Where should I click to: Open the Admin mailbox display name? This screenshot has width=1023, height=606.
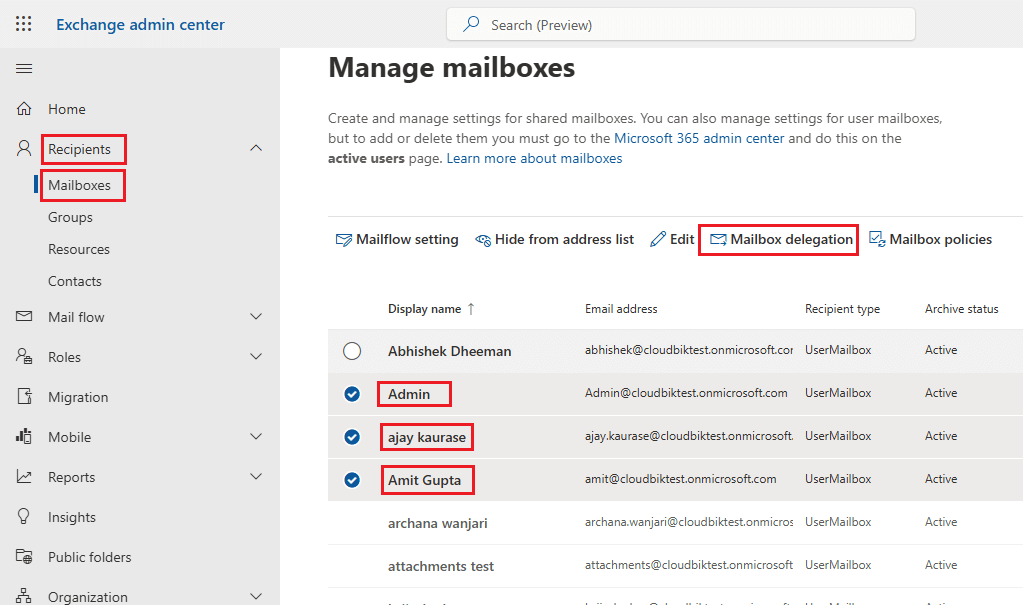(409, 394)
